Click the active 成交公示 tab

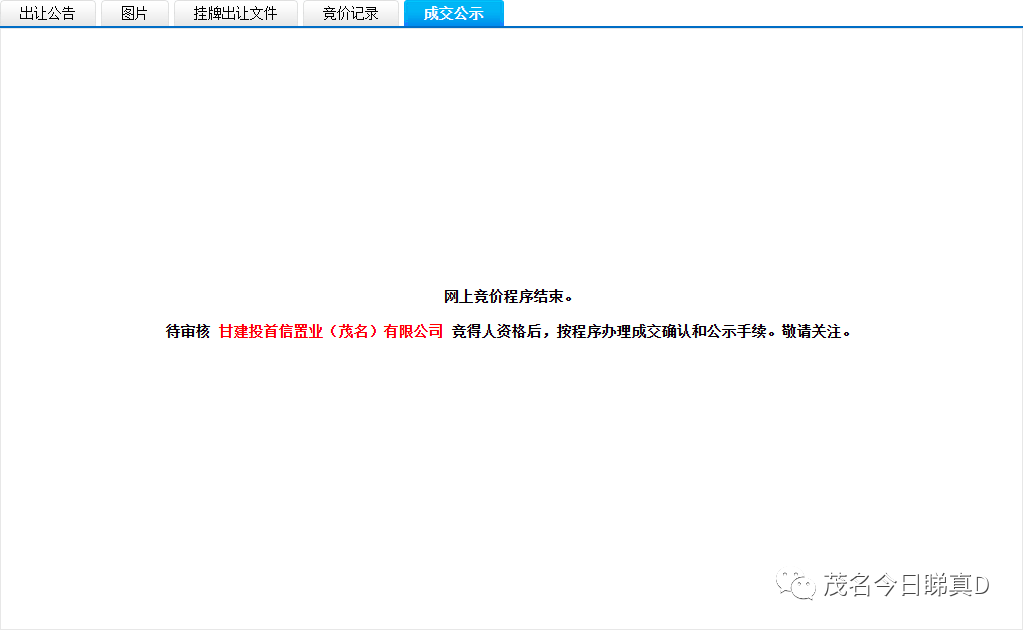[x=453, y=14]
